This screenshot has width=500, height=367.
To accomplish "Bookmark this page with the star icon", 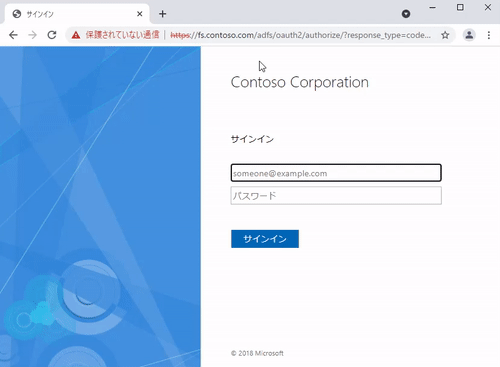I will click(x=445, y=35).
